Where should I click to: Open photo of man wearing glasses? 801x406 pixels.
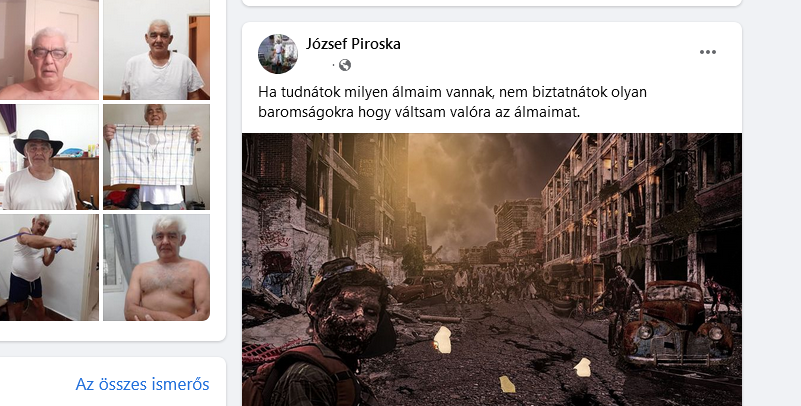[49, 50]
